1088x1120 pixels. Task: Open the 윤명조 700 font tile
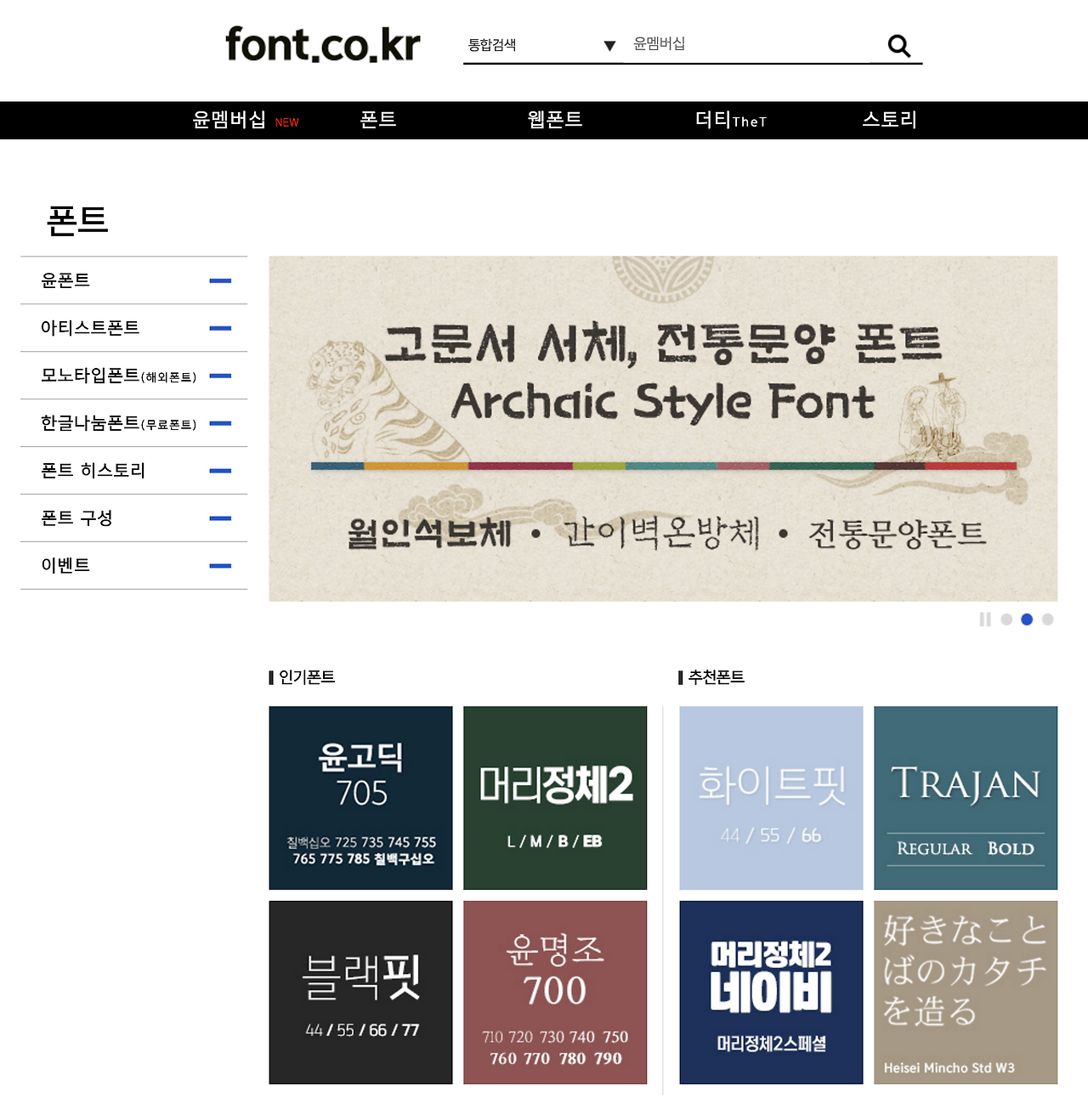click(555, 993)
